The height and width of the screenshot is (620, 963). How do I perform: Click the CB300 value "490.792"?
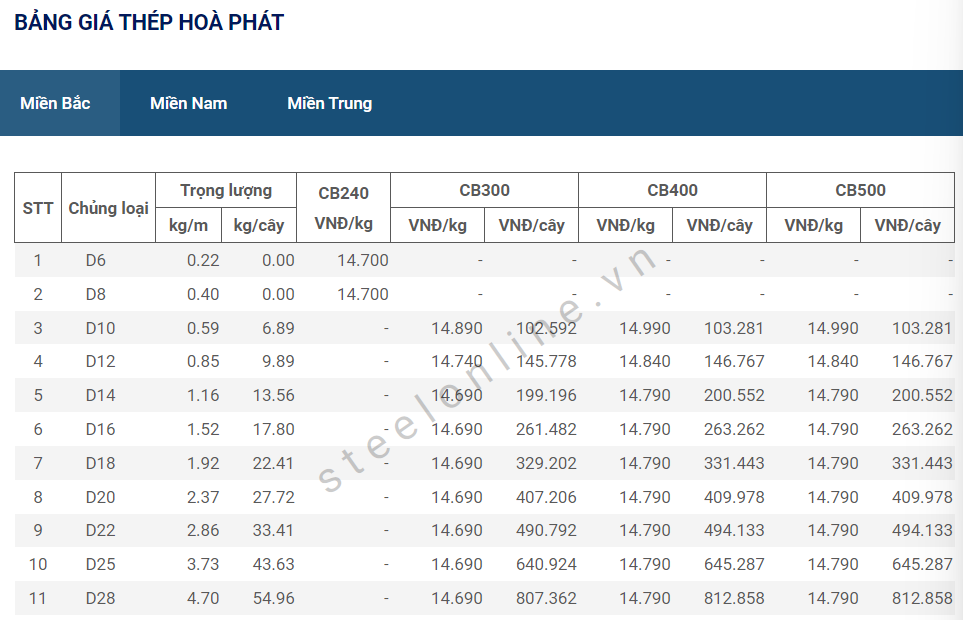pyautogui.click(x=547, y=530)
